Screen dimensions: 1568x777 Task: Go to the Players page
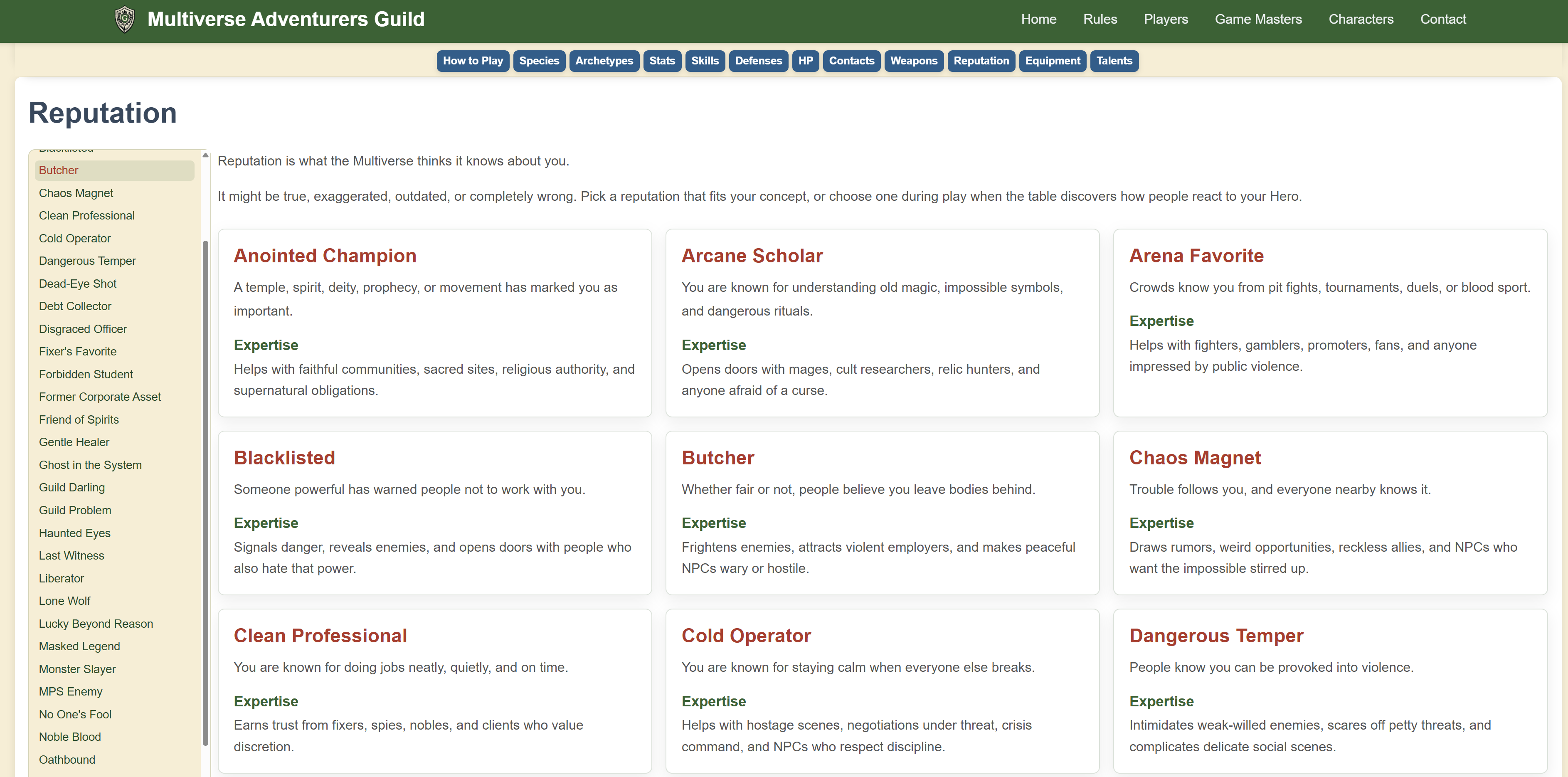[1166, 20]
